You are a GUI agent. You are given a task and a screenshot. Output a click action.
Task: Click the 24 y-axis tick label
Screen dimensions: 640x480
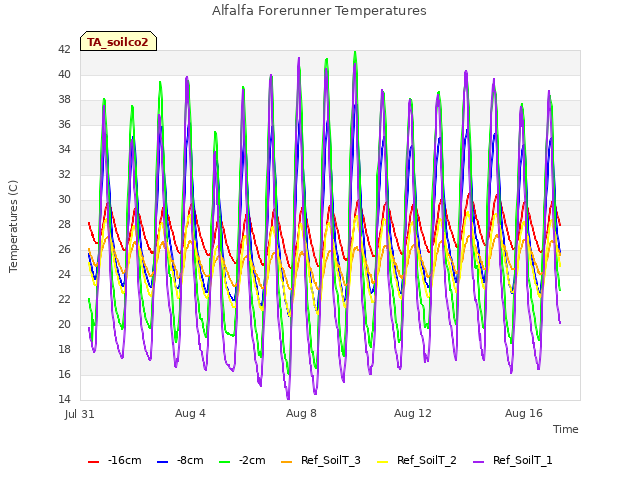coord(64,274)
